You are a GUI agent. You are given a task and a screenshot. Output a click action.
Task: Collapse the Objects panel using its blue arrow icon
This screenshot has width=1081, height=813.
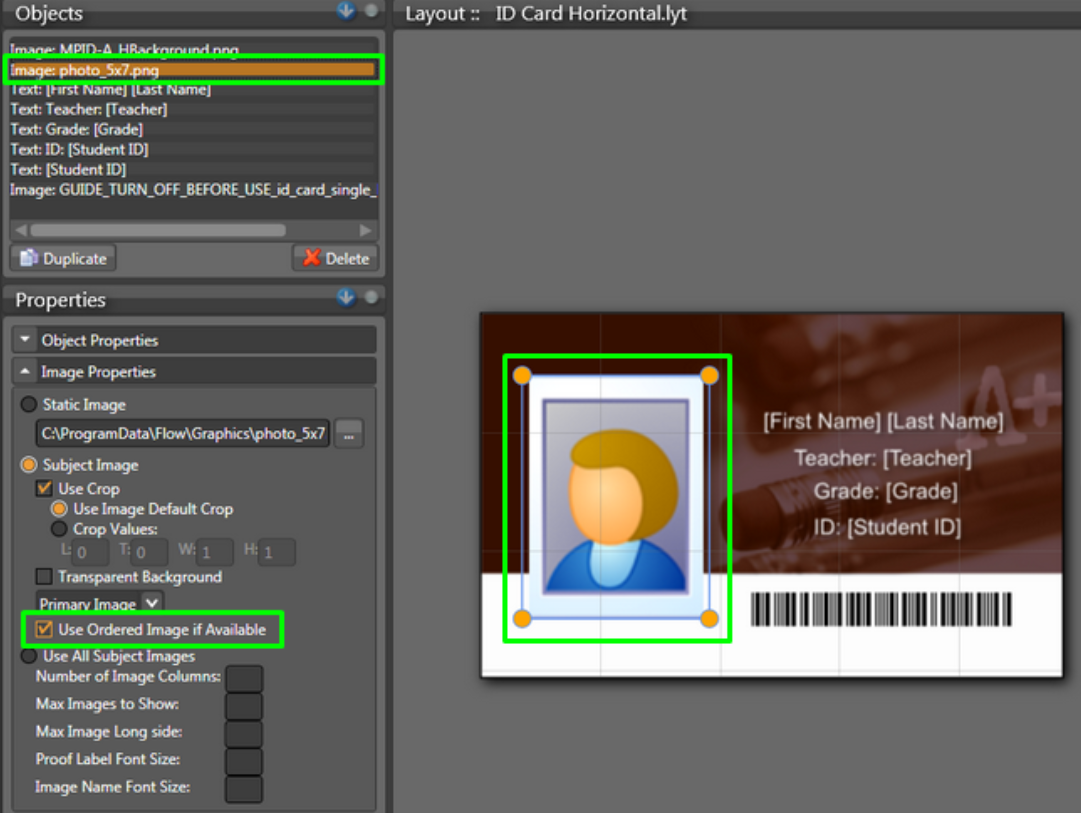tap(346, 11)
